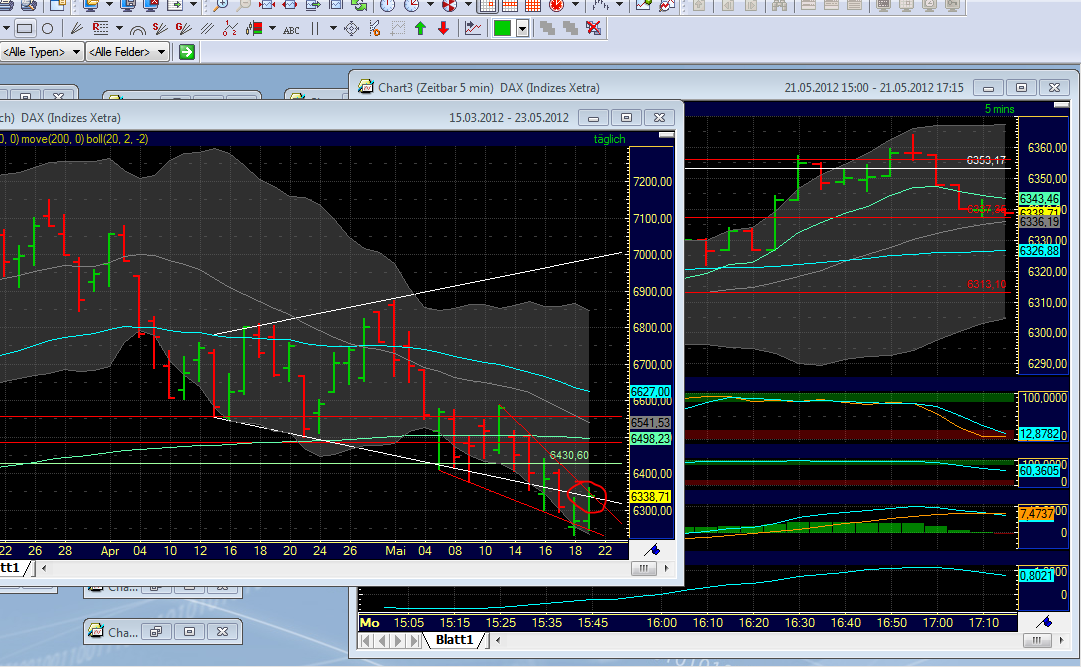This screenshot has width=1081, height=667.
Task: Switch to the Blatt1 tab in Chart3
Action: [455, 641]
